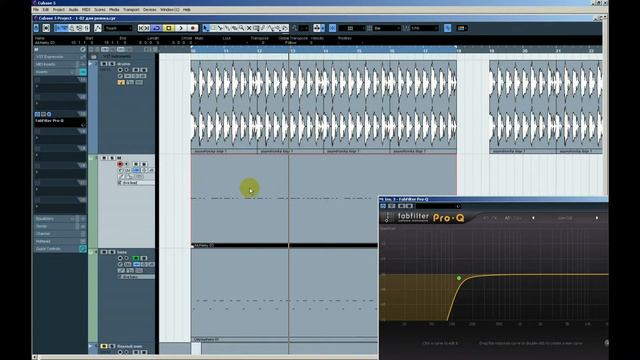Disable the red record-enable on second track
This screenshot has height=360, width=640.
pyautogui.click(x=120, y=164)
